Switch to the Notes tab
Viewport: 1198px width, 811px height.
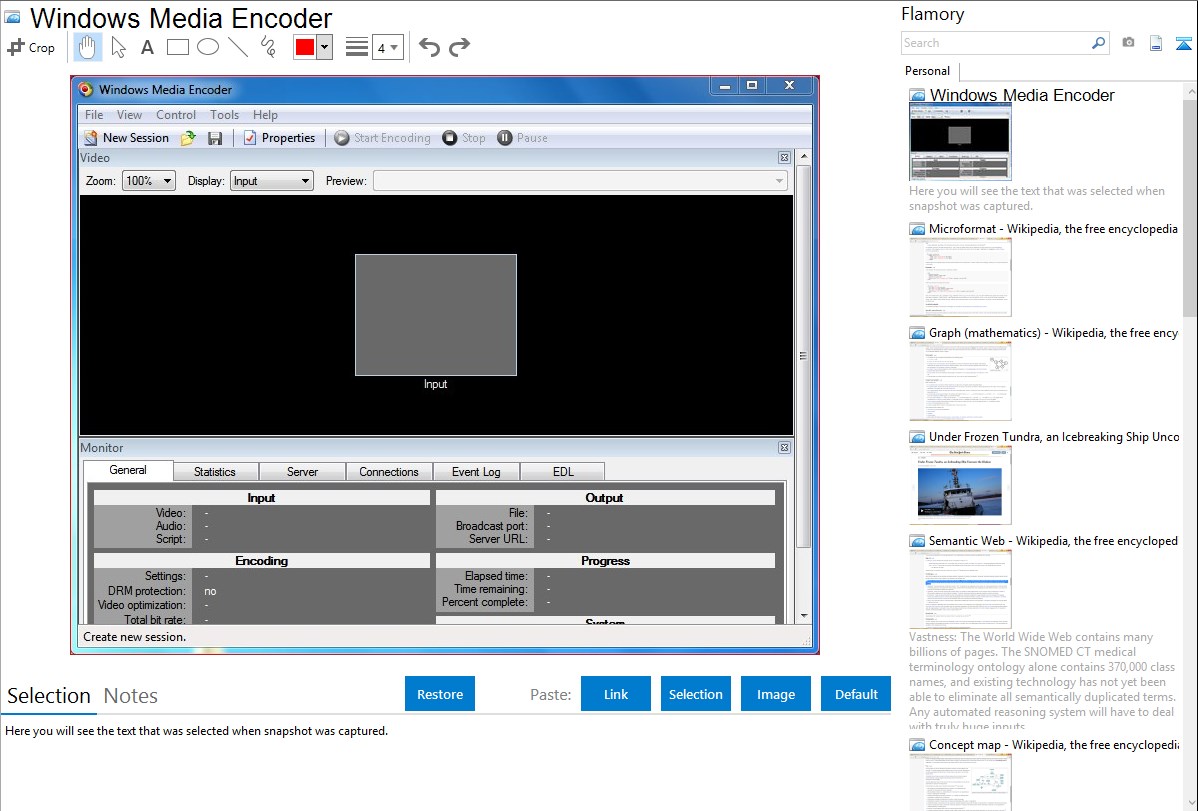tap(131, 696)
